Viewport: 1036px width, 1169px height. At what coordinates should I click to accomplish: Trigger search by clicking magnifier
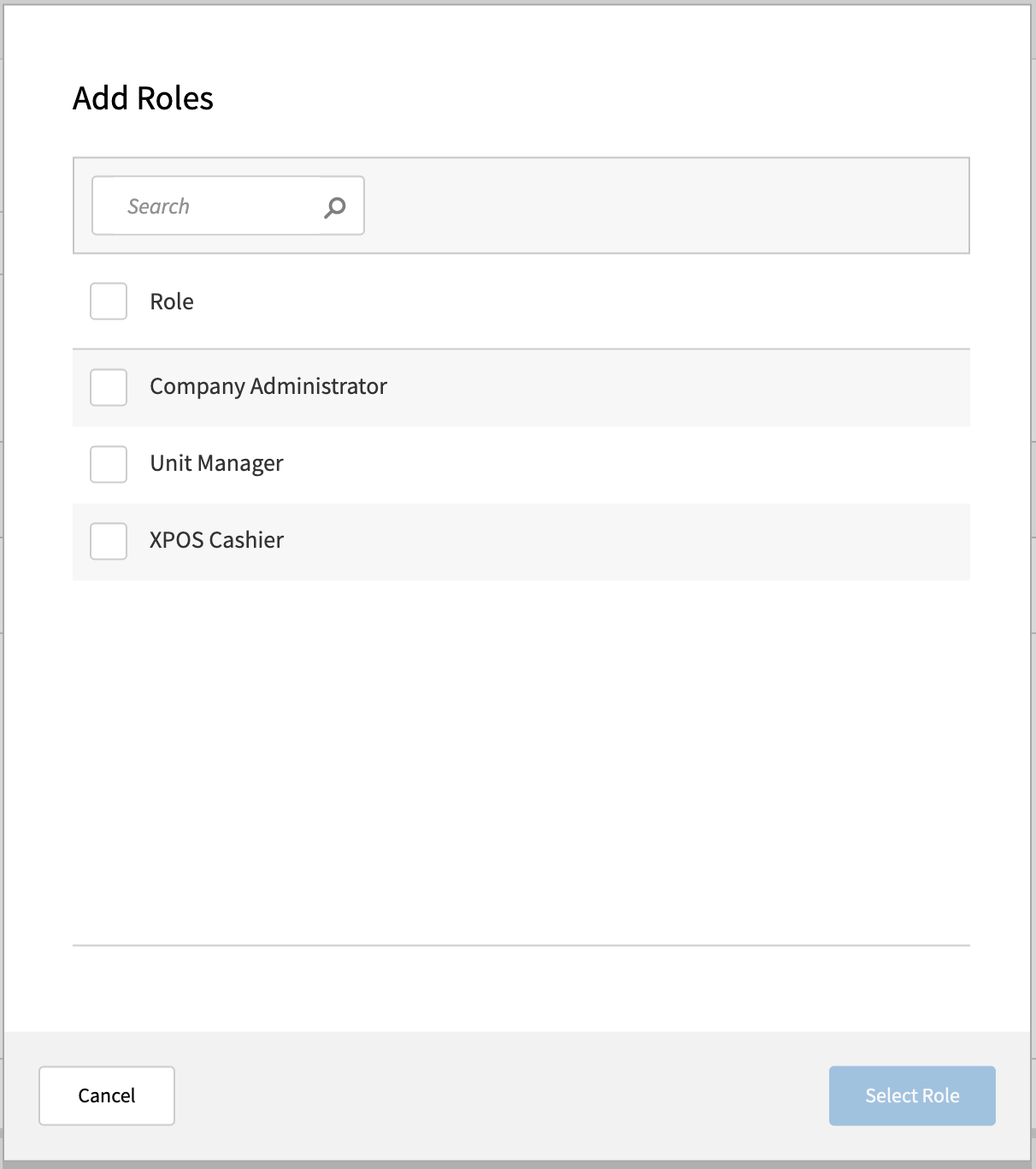click(x=335, y=205)
